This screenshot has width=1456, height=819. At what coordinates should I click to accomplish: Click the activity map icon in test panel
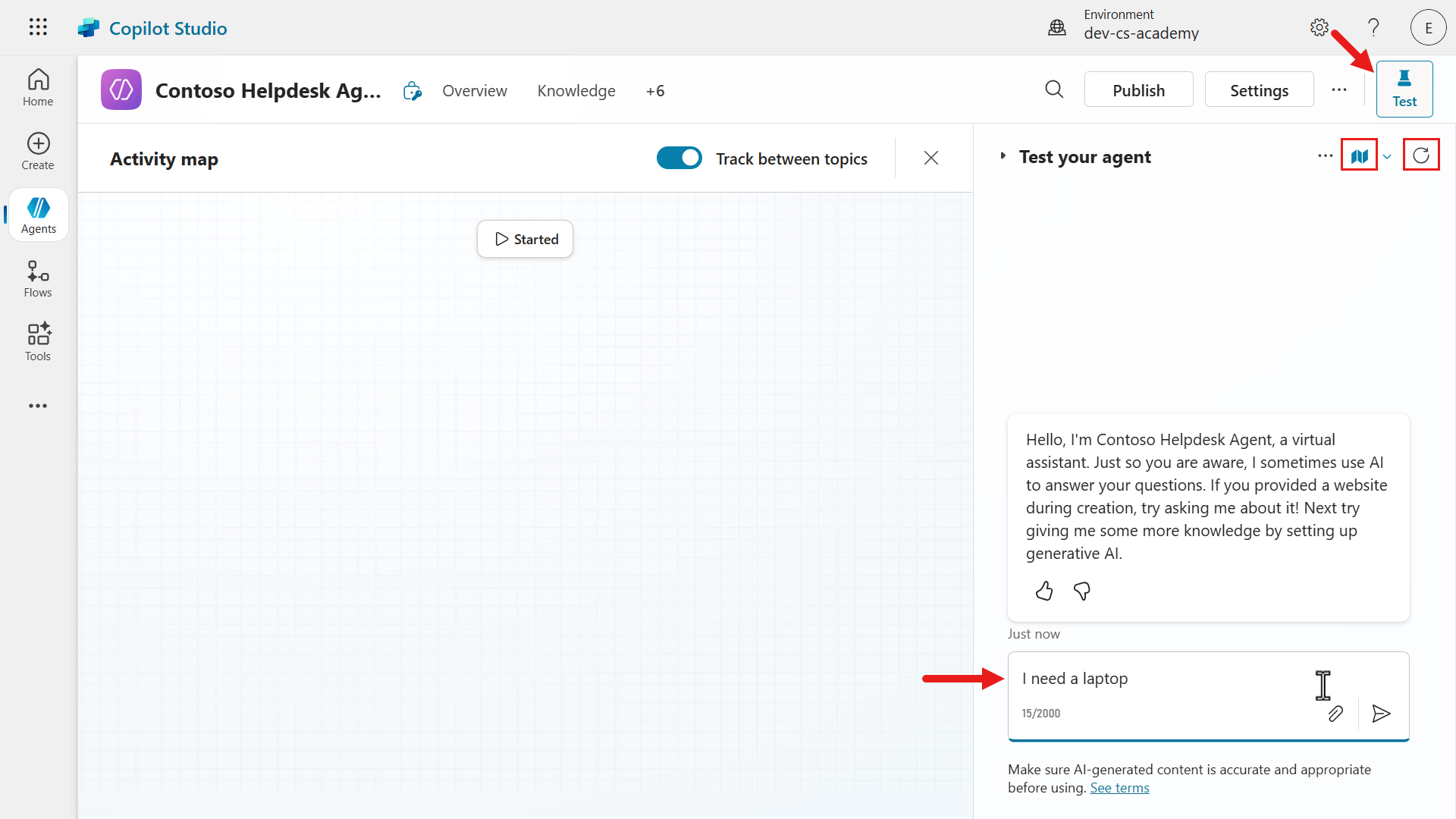point(1359,156)
